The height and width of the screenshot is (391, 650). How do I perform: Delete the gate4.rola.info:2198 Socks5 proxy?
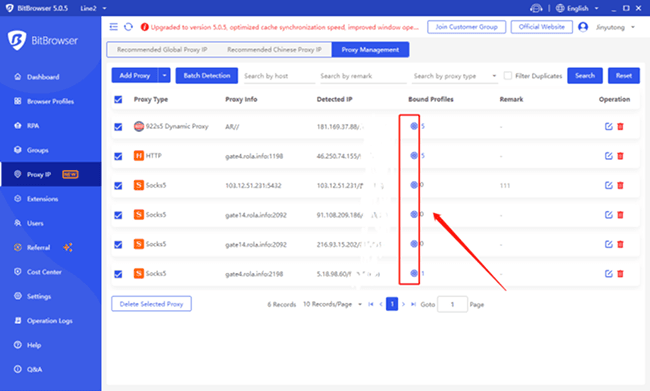point(620,274)
